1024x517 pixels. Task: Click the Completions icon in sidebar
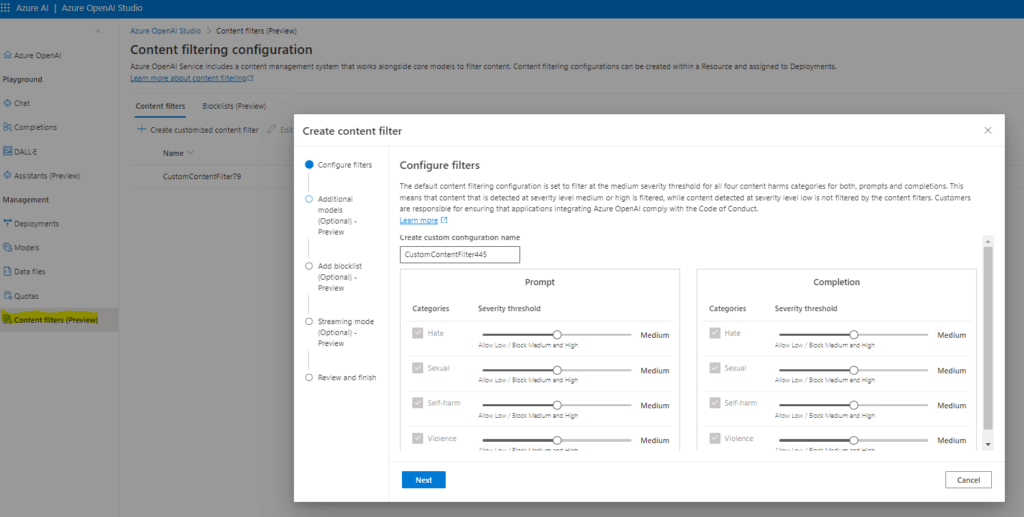click(8, 127)
